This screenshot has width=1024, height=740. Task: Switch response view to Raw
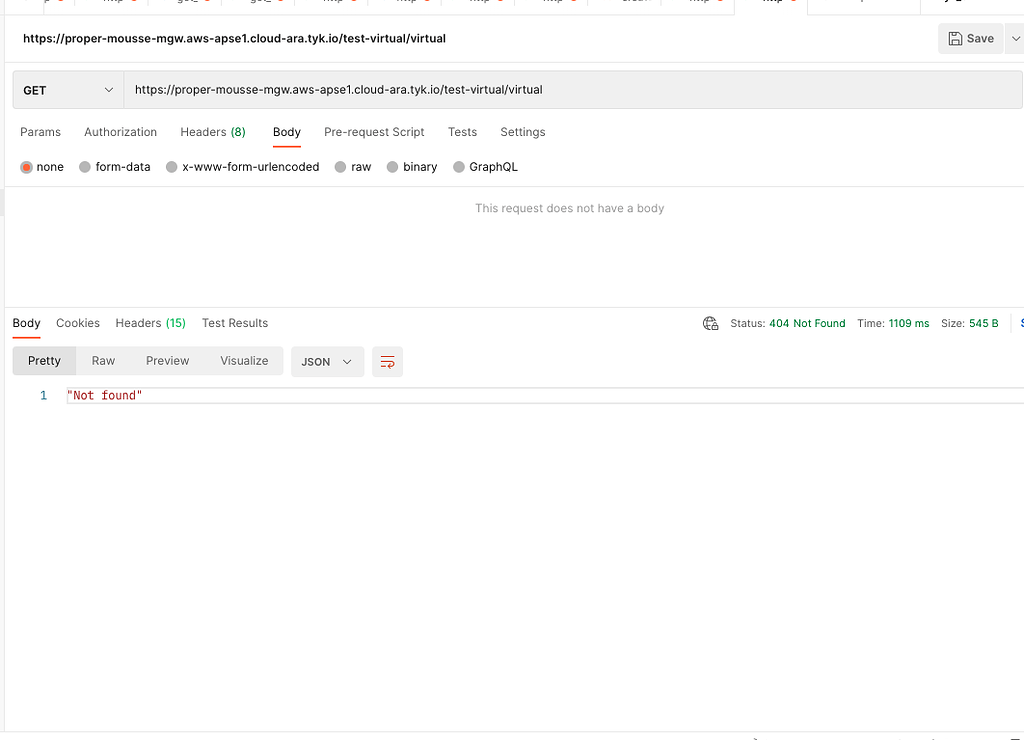[103, 361]
